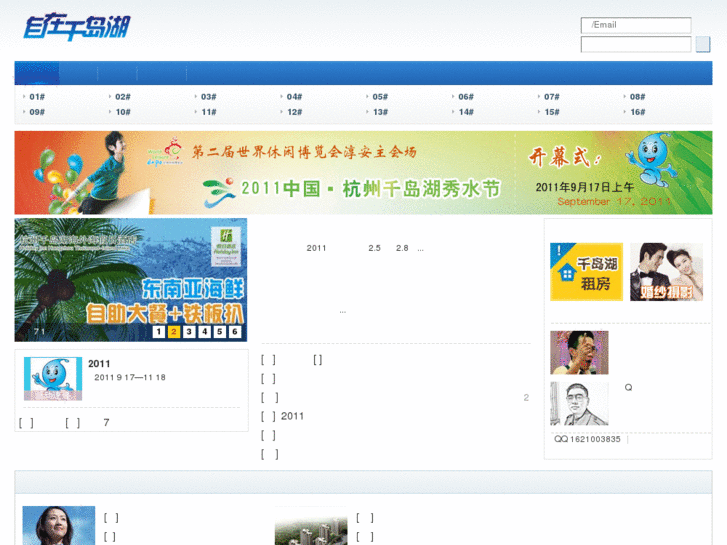Open the sketched man with glasses thumbnail
Viewport: 727px width, 545px height.
[x=579, y=404]
